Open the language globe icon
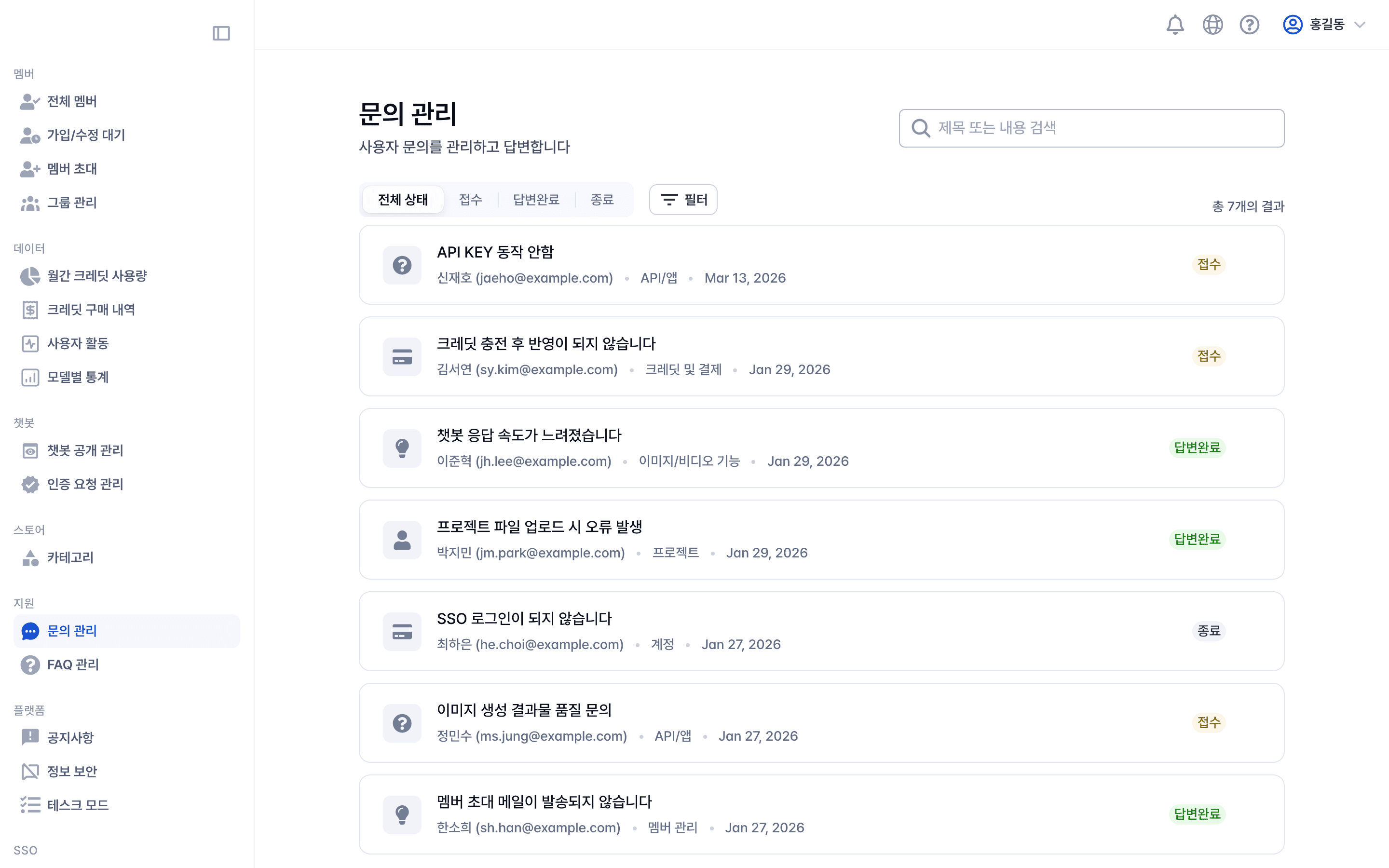Viewport: 1389px width, 868px height. tap(1212, 25)
